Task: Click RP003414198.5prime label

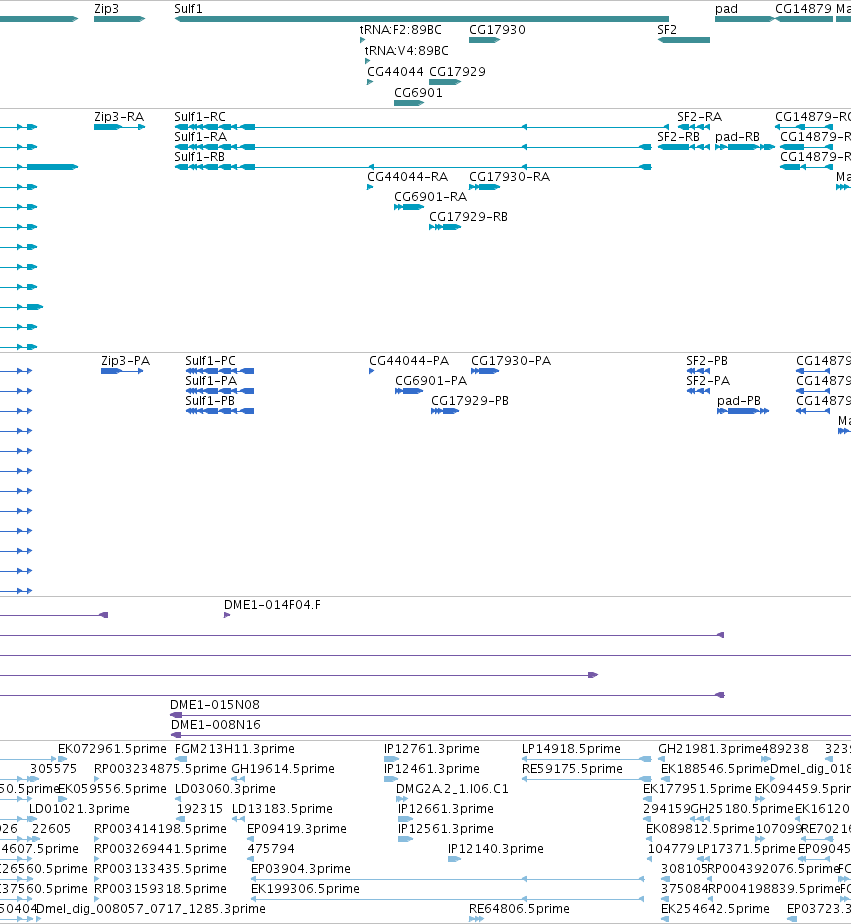Action: pyautogui.click(x=160, y=829)
